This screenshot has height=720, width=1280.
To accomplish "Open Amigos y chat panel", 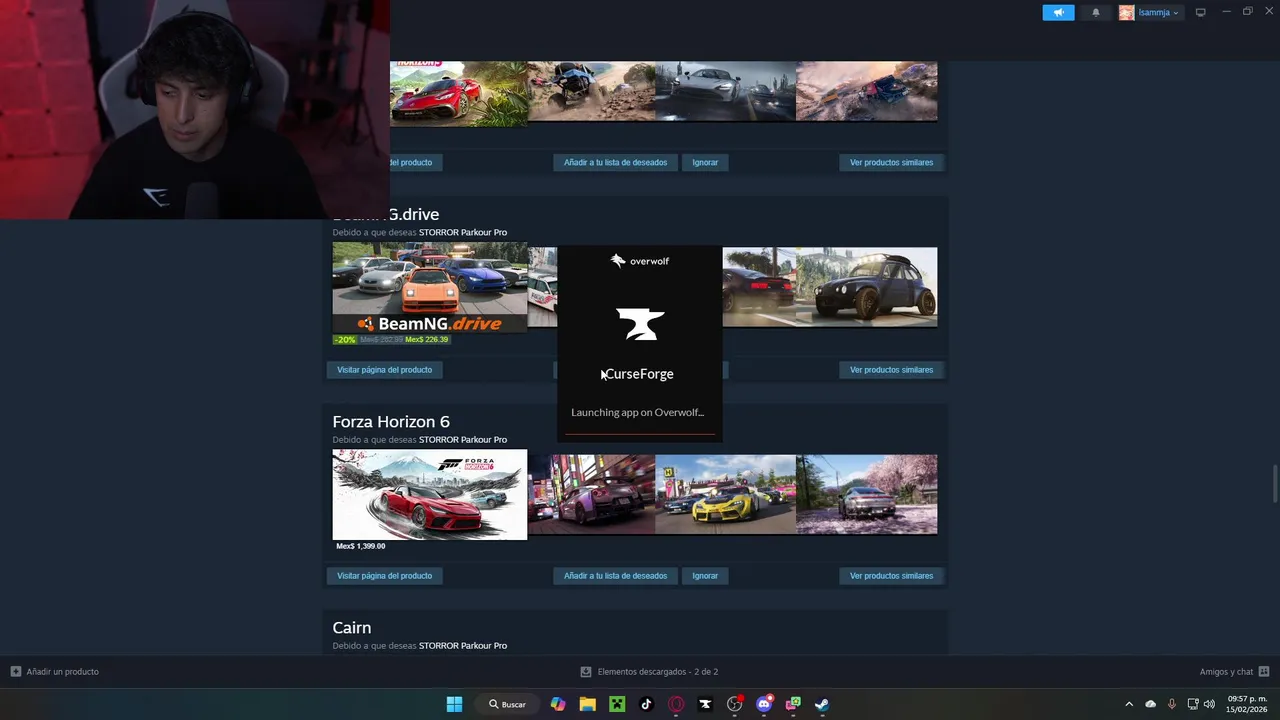I will point(1226,672).
